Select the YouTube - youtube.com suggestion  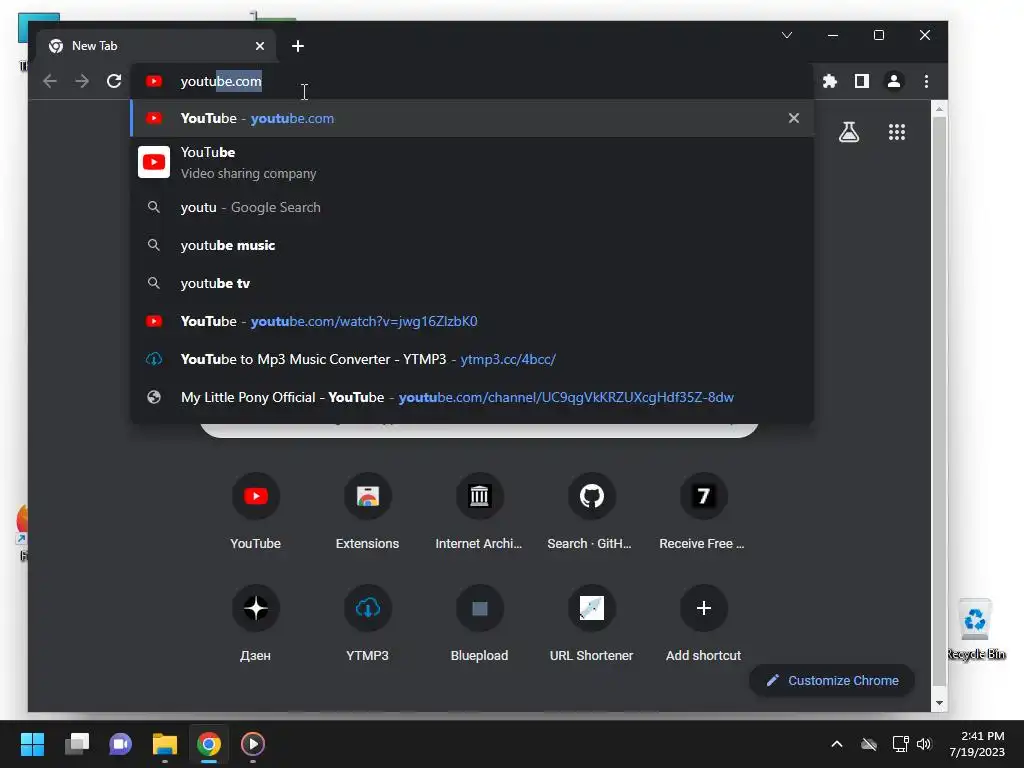472,118
